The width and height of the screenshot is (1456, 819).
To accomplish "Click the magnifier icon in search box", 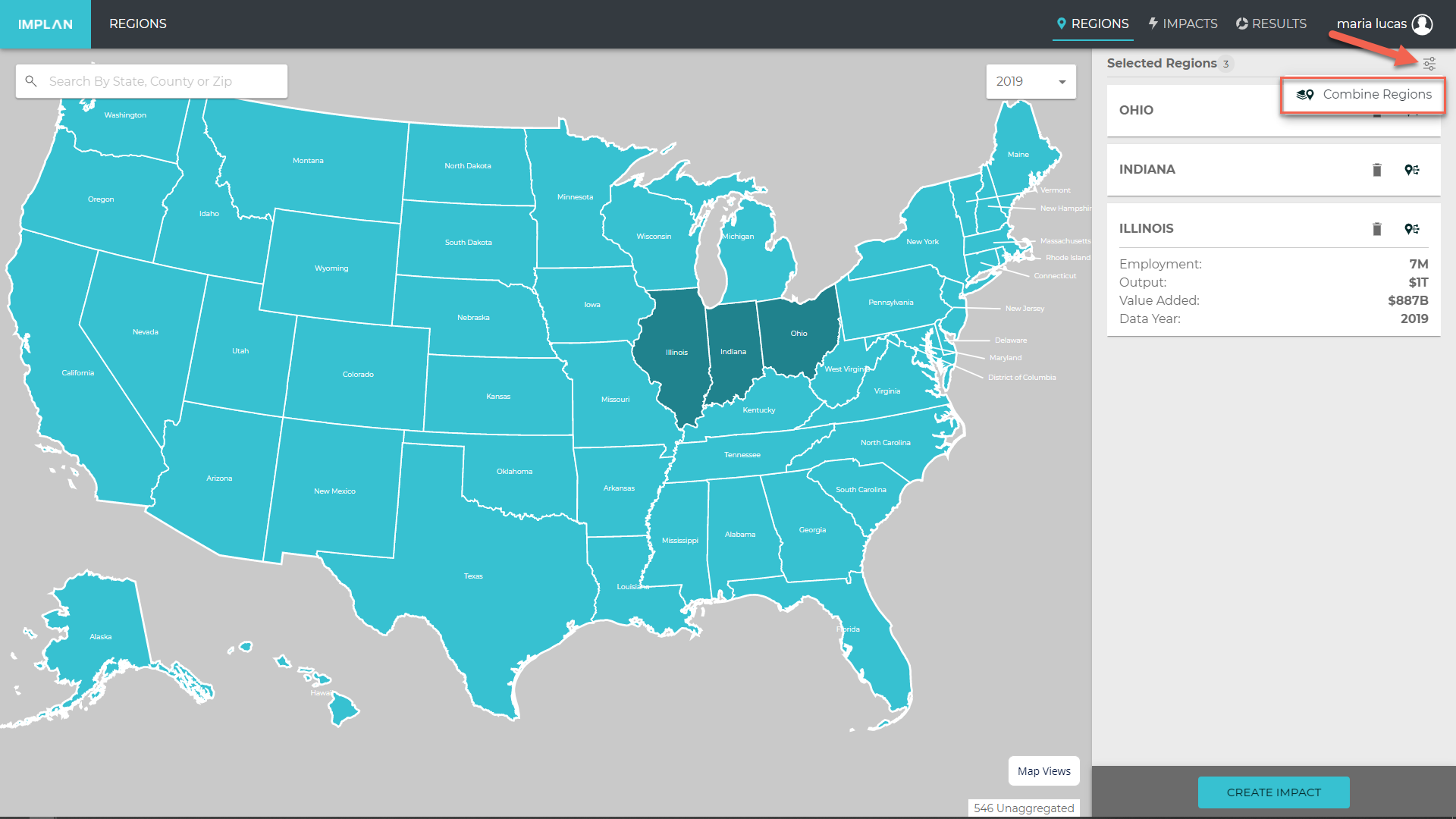I will tap(31, 81).
